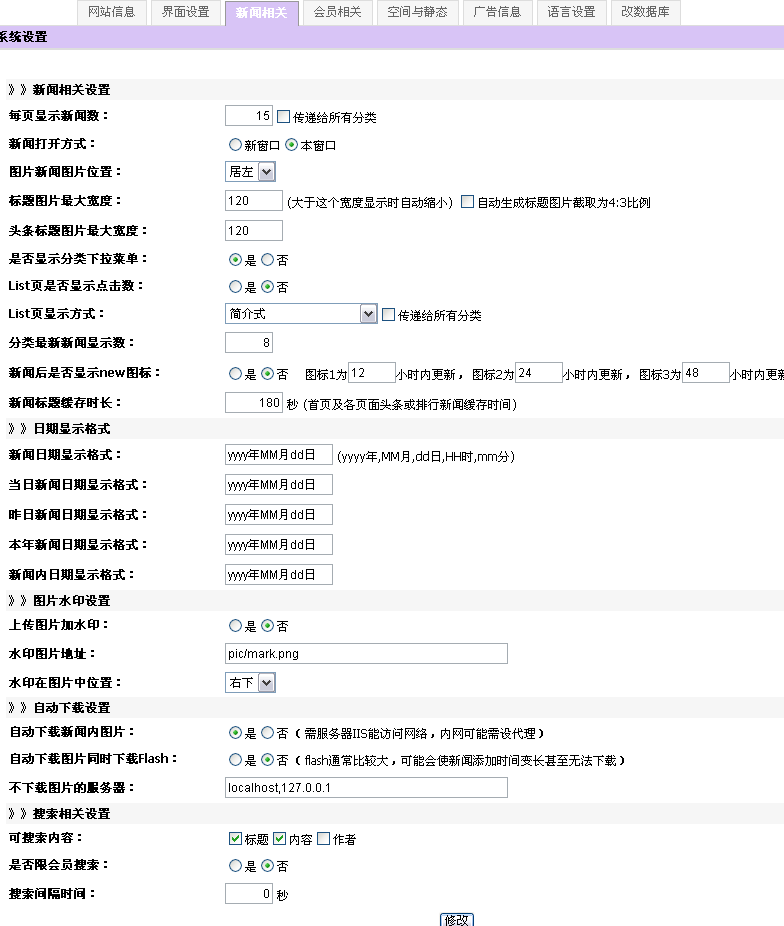Click the 图标3为 hours field
The height and width of the screenshot is (926, 784).
tap(706, 373)
